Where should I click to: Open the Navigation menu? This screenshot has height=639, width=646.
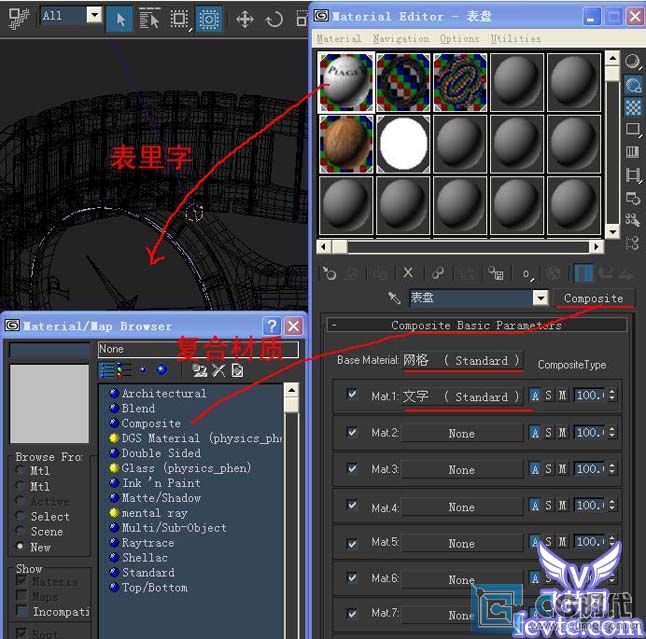coord(400,39)
